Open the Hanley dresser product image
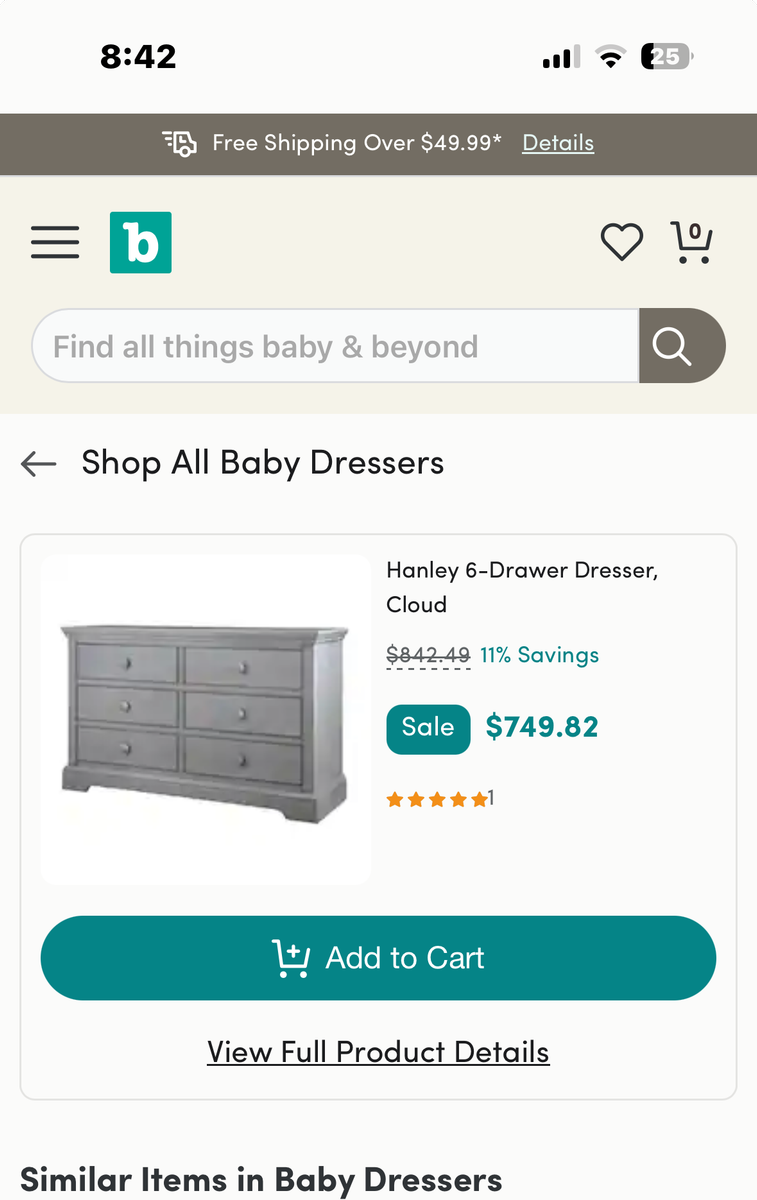The width and height of the screenshot is (757, 1200). tap(206, 720)
